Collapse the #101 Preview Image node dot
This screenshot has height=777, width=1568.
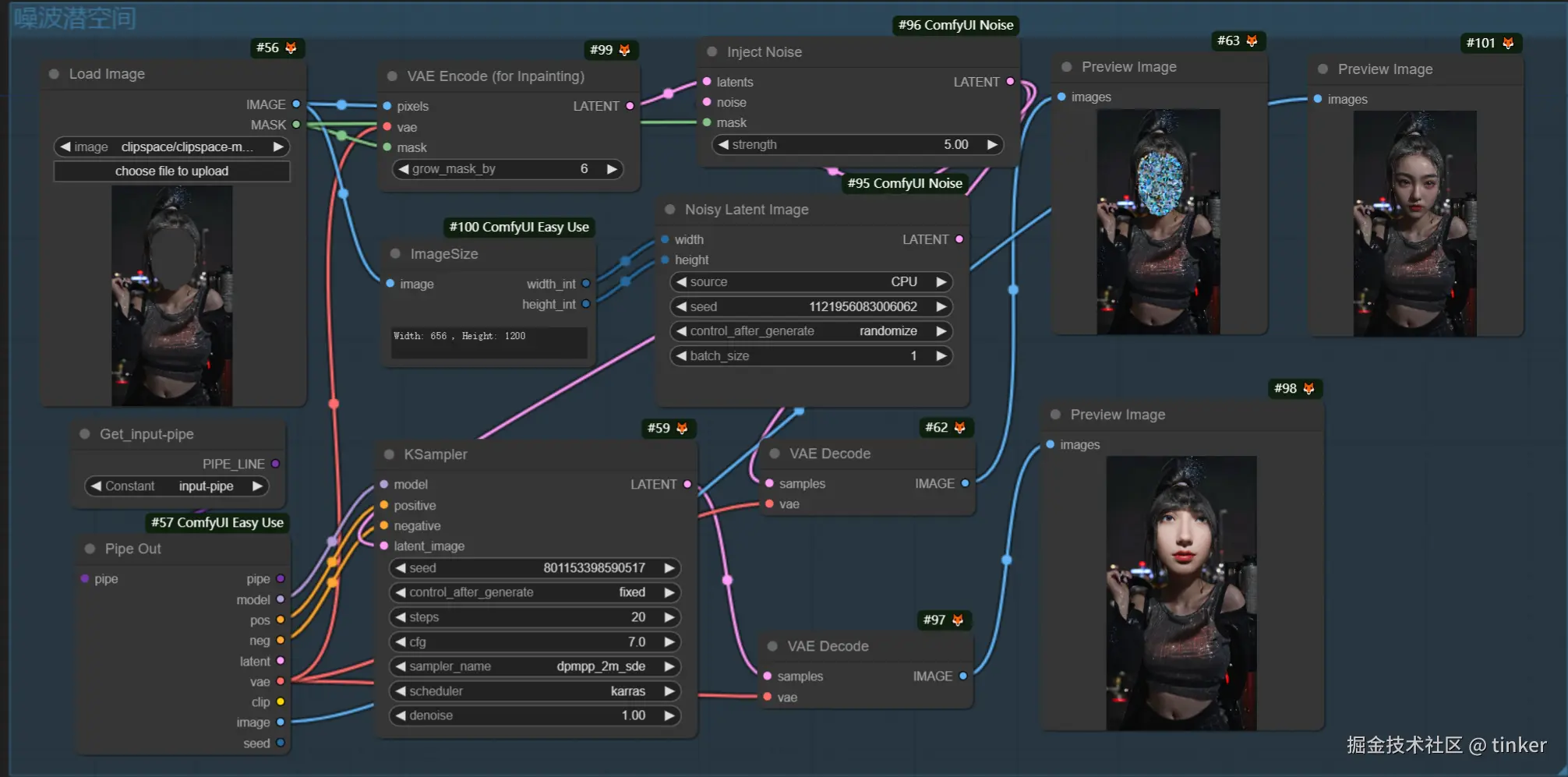pyautogui.click(x=1323, y=69)
